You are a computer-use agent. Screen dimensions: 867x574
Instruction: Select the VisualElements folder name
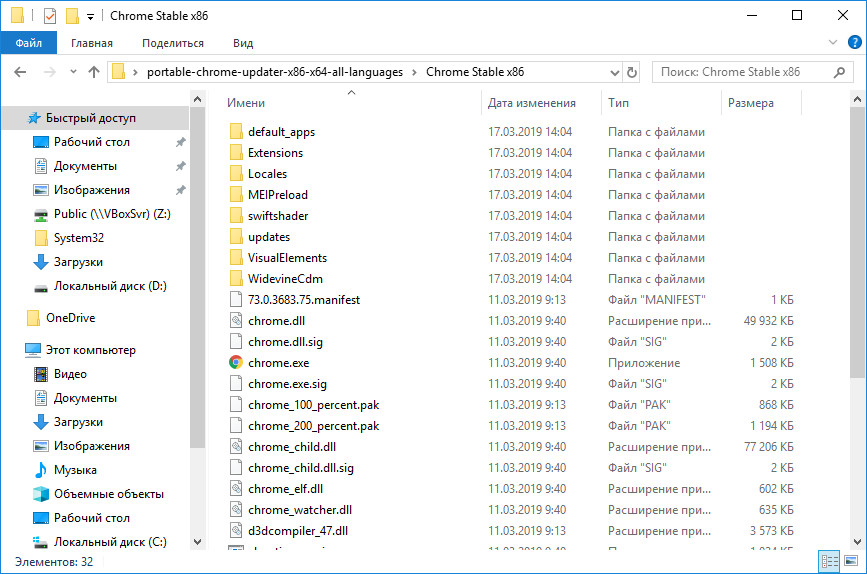[x=287, y=258]
